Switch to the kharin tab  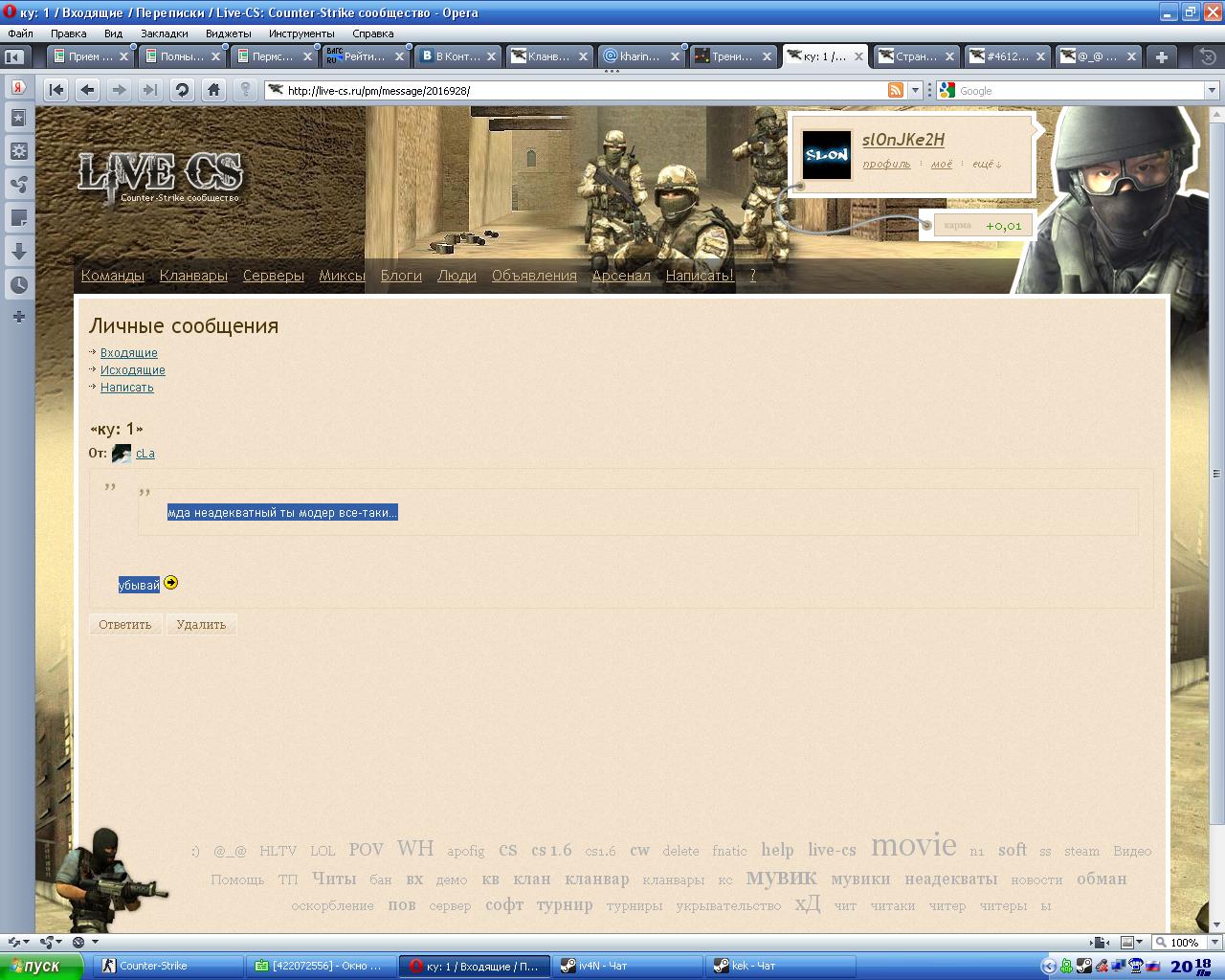click(641, 56)
